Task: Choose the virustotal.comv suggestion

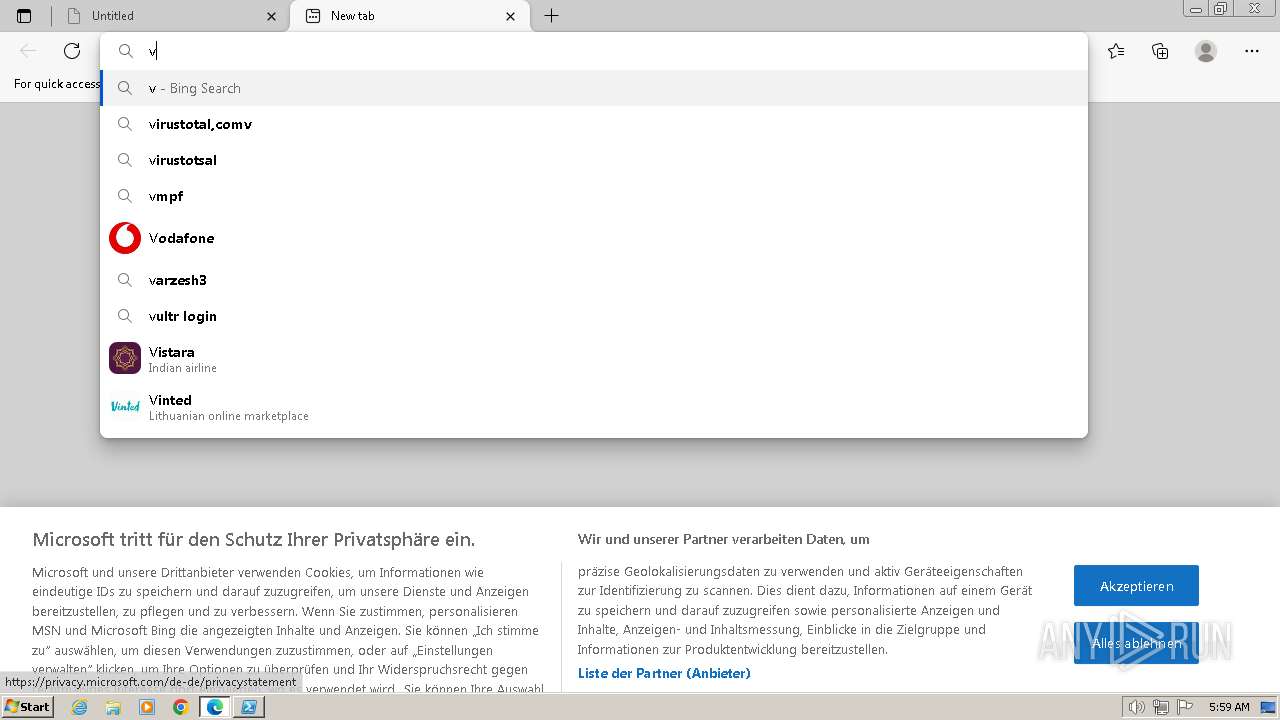Action: coord(594,124)
